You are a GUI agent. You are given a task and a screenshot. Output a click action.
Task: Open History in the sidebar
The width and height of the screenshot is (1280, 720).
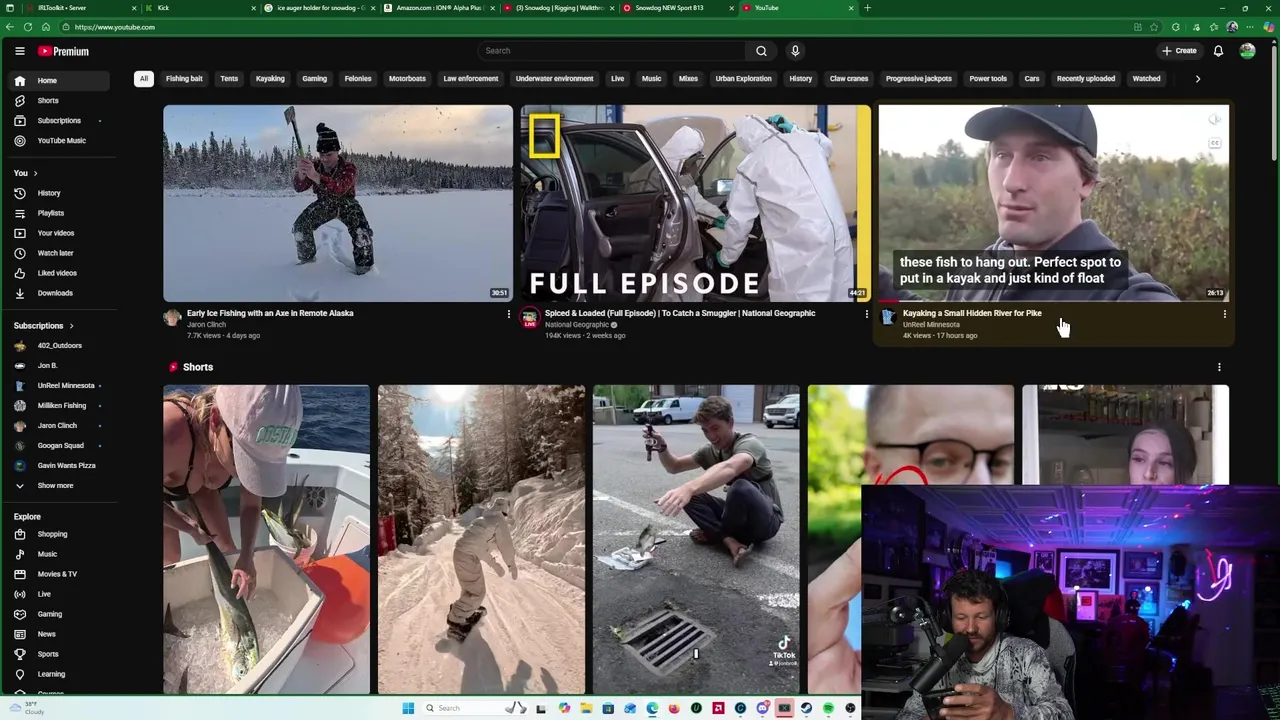(60, 193)
